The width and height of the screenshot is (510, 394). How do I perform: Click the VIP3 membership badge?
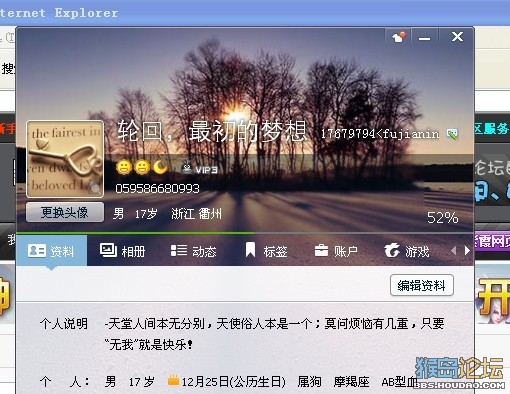pos(199,168)
